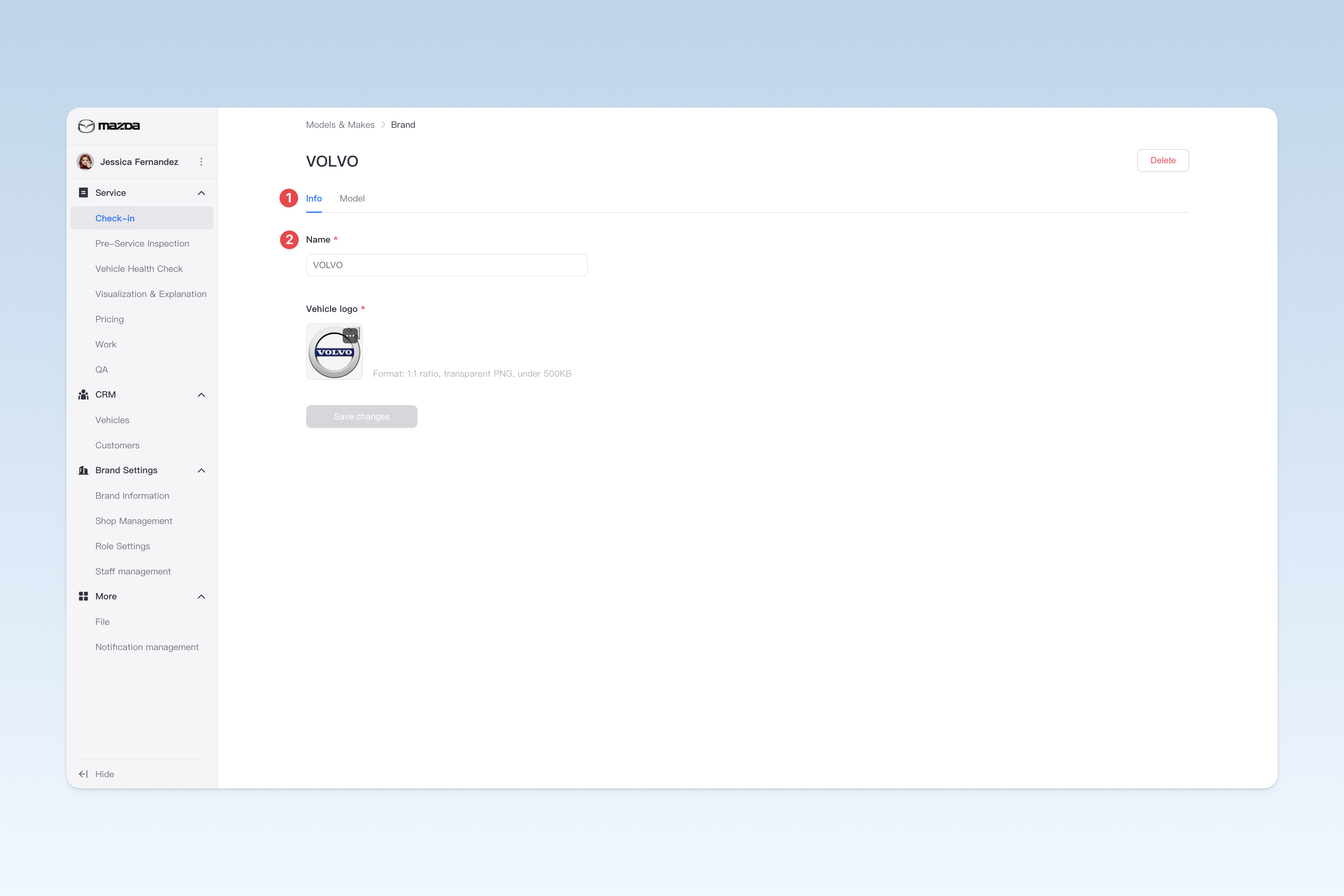Click the More grid icon

point(83,596)
